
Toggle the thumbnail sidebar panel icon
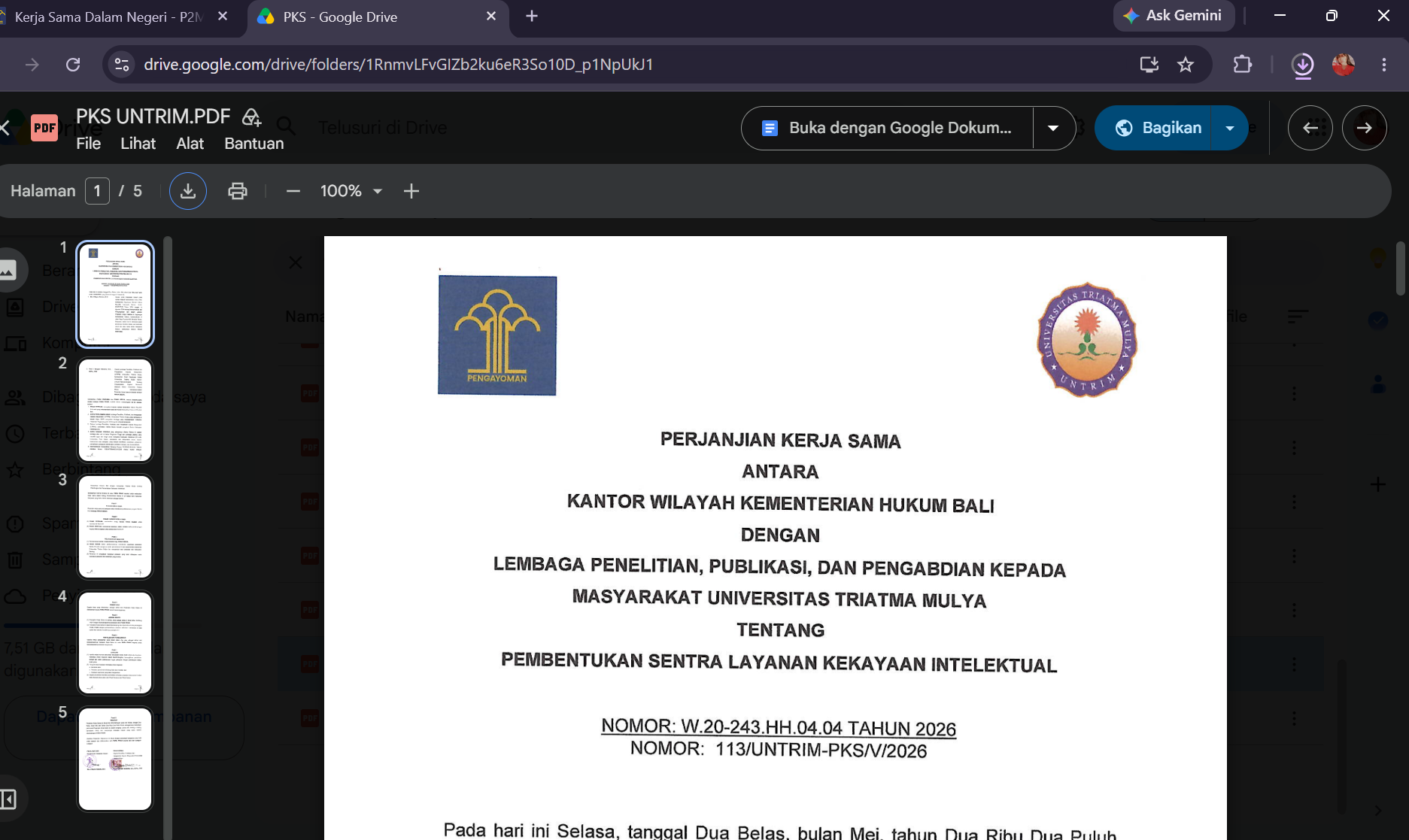[x=8, y=799]
